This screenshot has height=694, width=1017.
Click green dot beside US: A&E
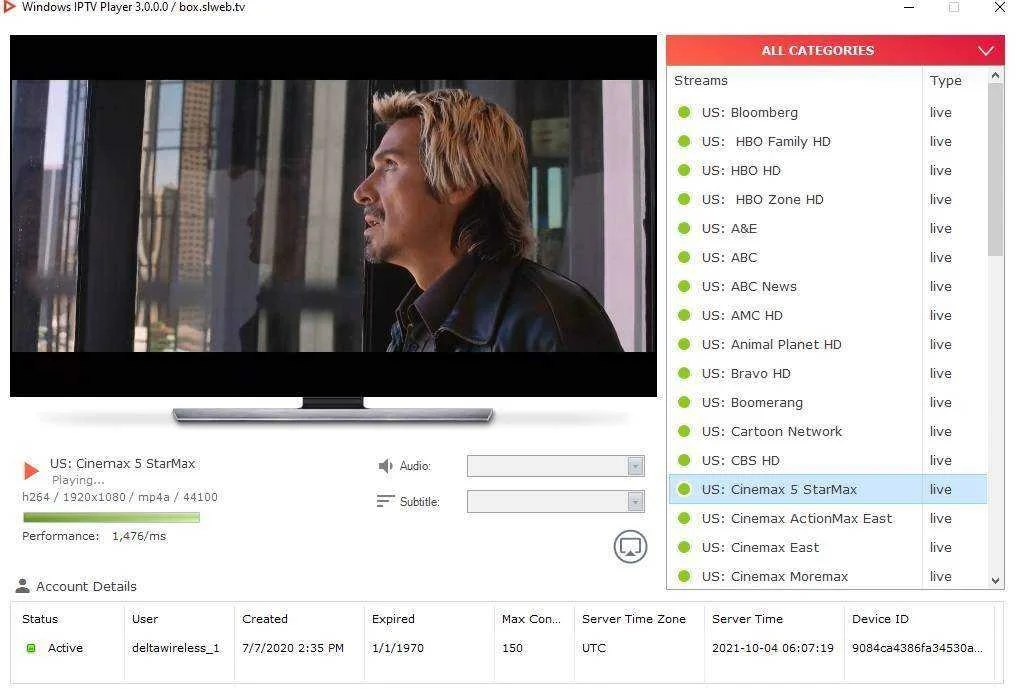684,228
